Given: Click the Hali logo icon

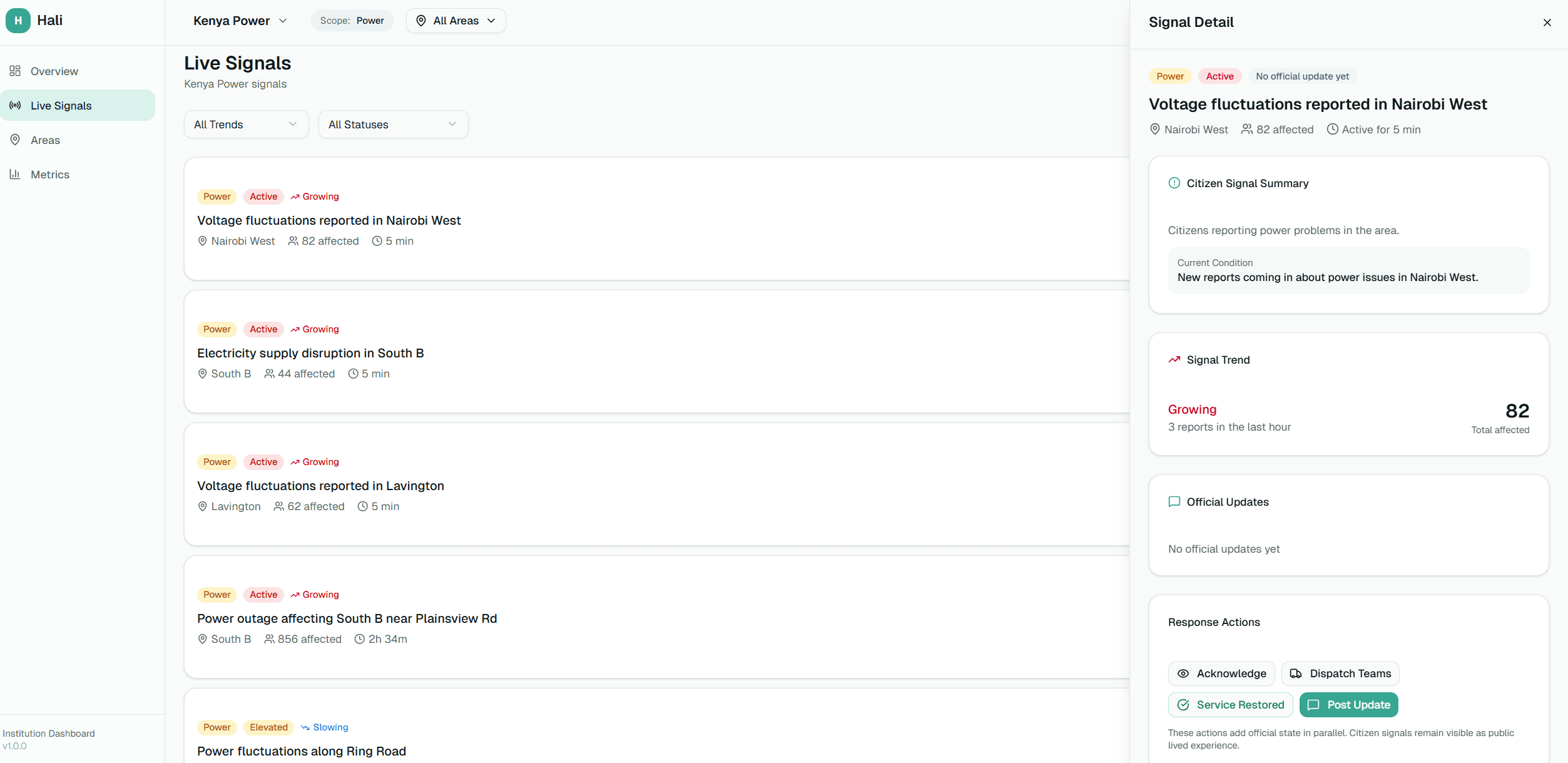Looking at the screenshot, I should coord(18,21).
